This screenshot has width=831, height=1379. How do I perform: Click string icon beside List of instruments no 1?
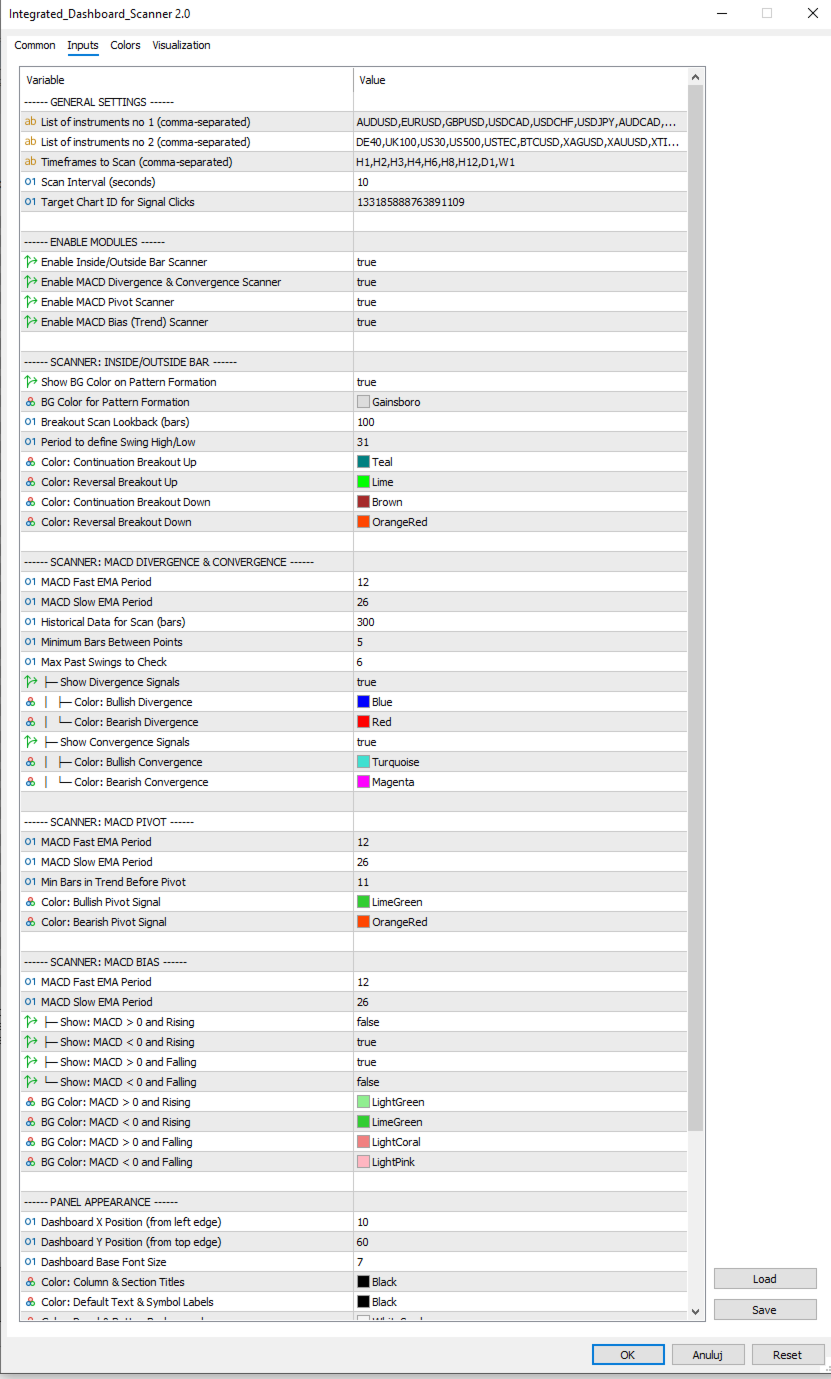tap(30, 122)
